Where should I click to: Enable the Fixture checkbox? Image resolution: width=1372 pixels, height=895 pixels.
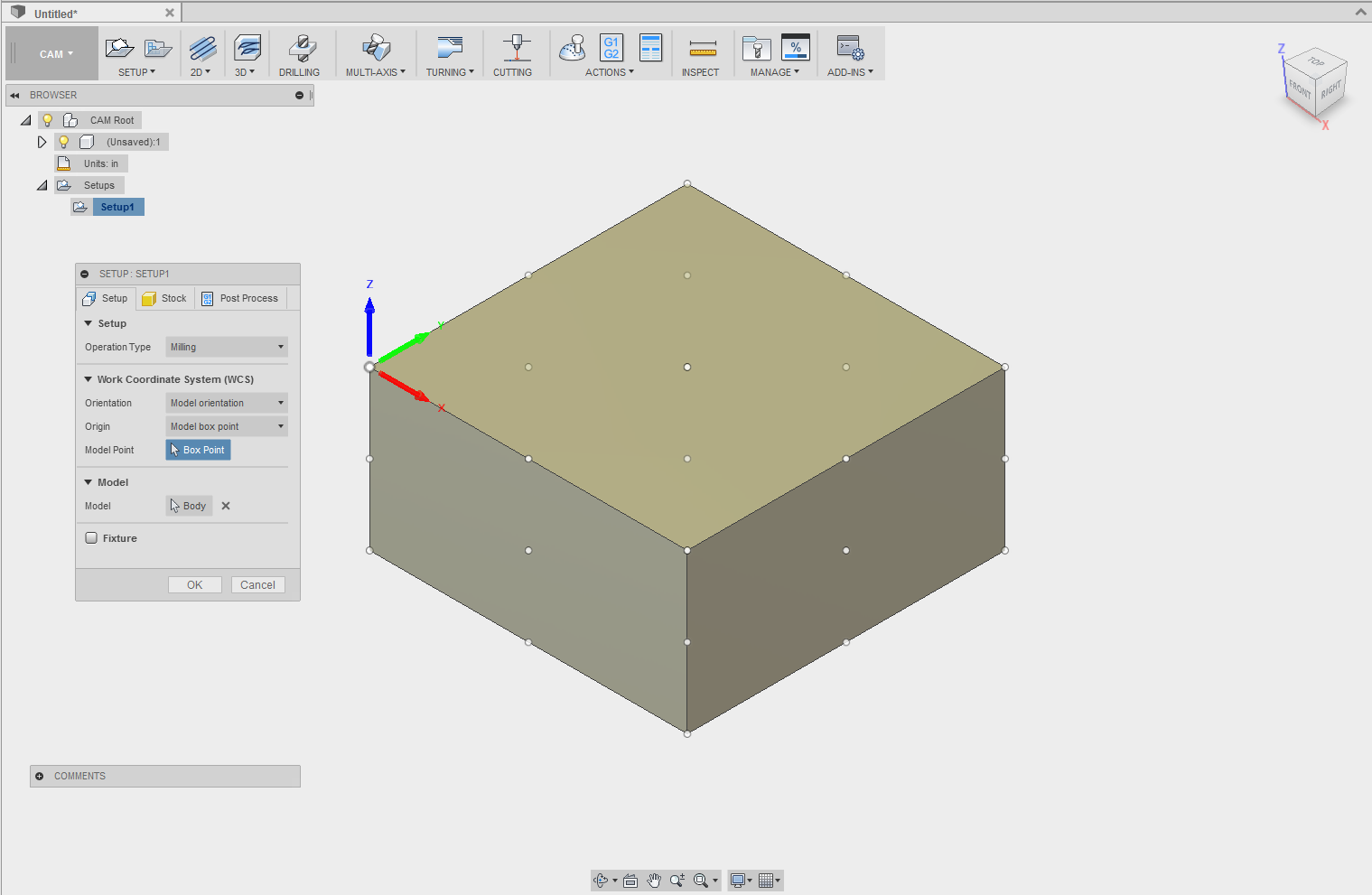91,537
